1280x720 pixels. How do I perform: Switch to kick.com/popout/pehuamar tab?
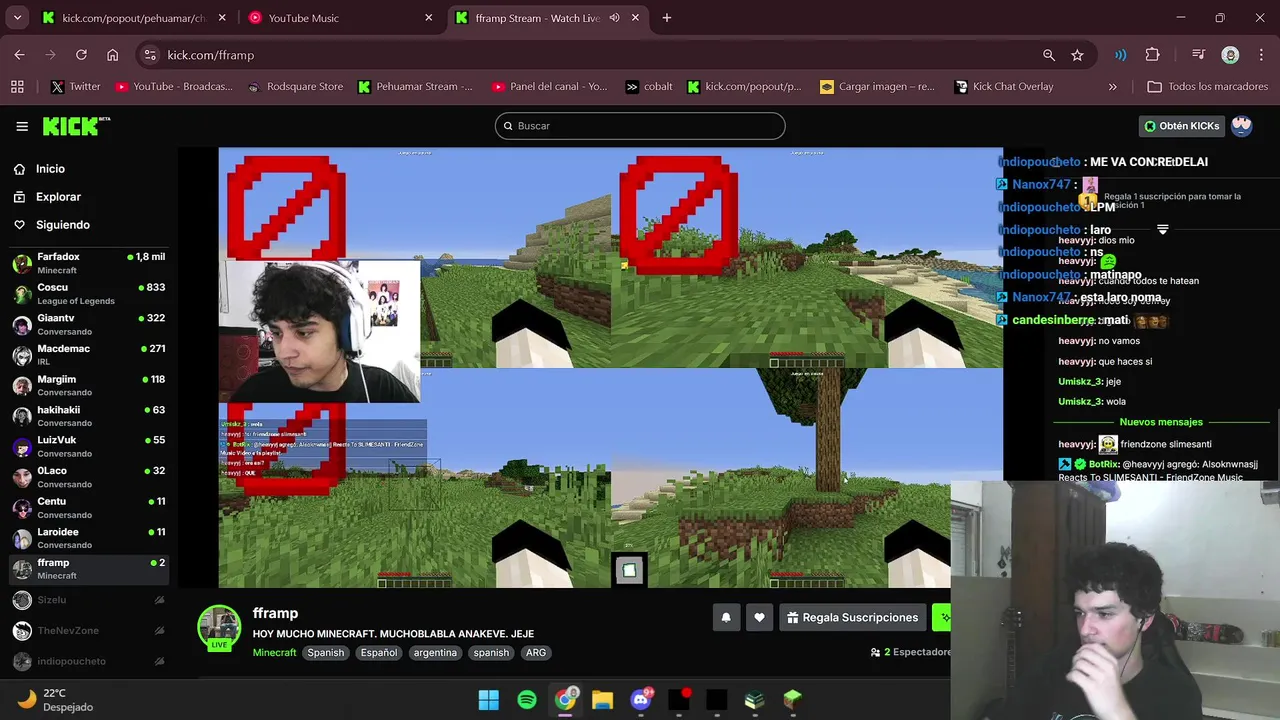[134, 18]
